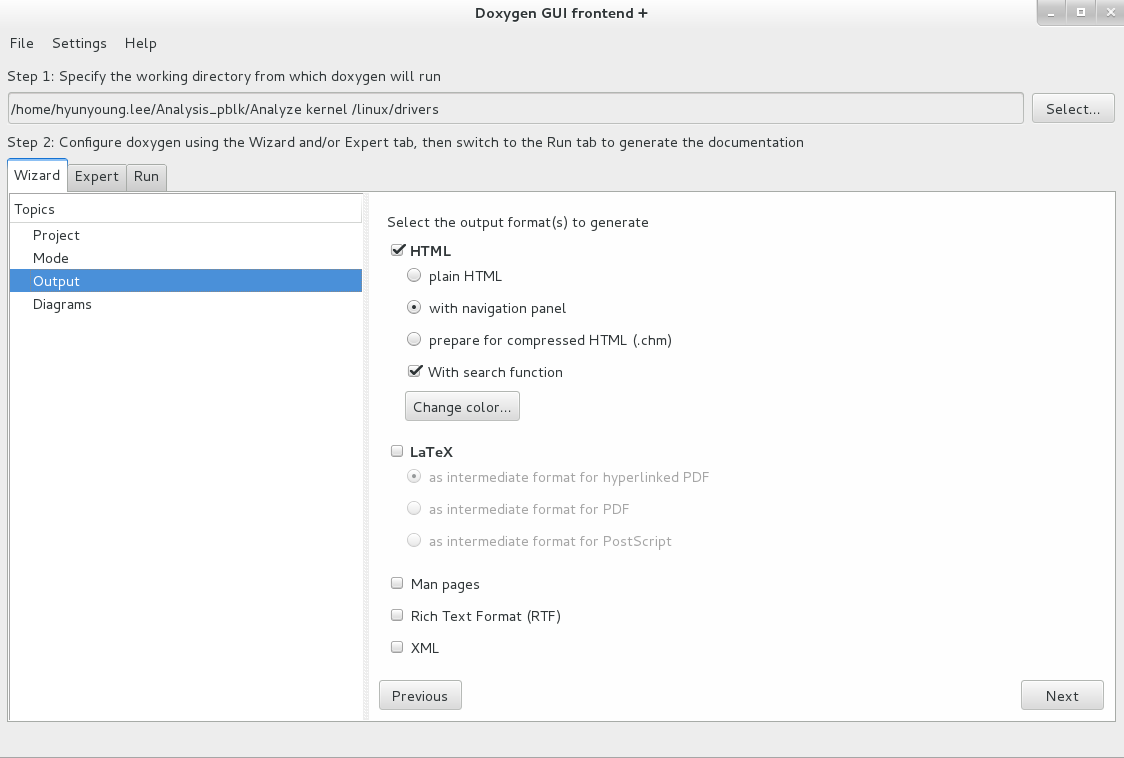The height and width of the screenshot is (758, 1124).
Task: Open the Help menu
Action: (x=140, y=44)
